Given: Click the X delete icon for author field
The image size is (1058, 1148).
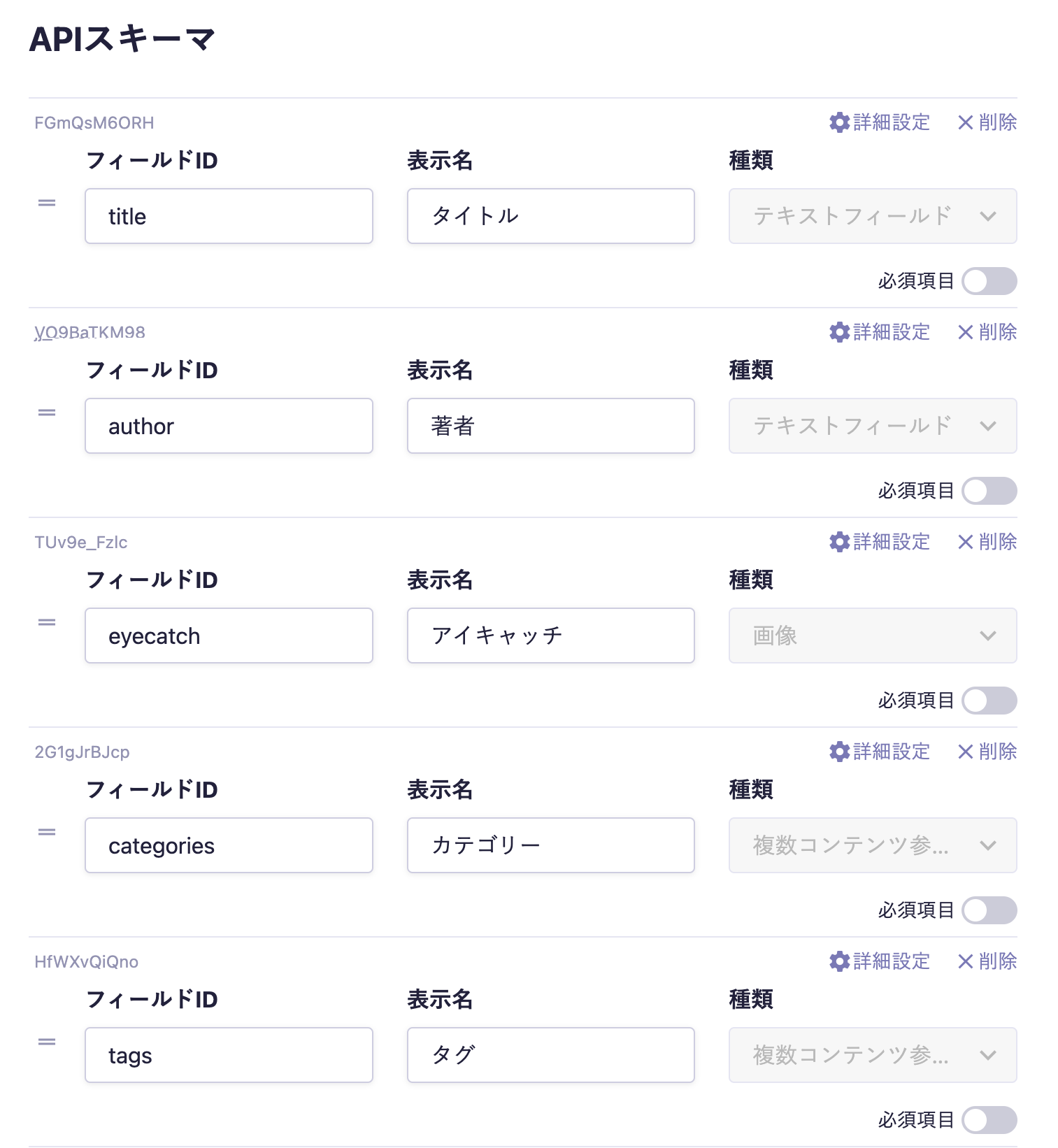Looking at the screenshot, I should [966, 332].
